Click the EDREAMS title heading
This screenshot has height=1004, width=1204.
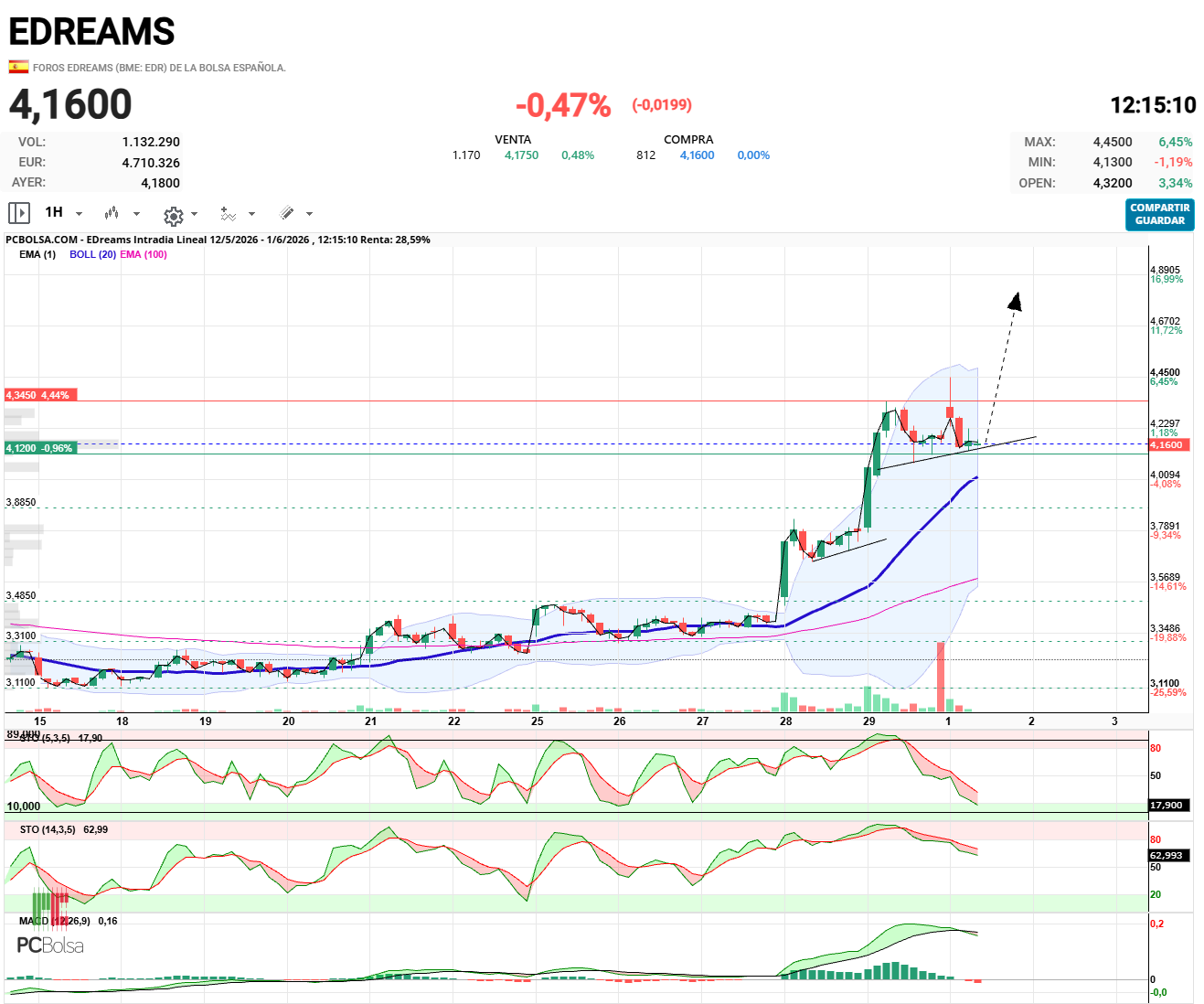click(x=91, y=32)
